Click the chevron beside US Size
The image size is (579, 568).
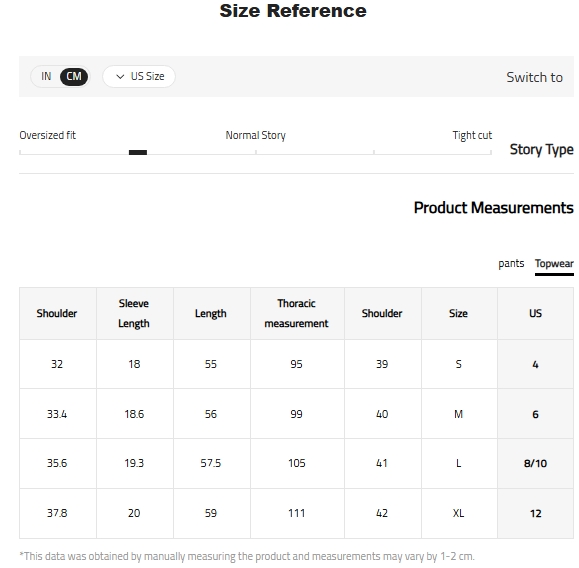pyautogui.click(x=120, y=77)
